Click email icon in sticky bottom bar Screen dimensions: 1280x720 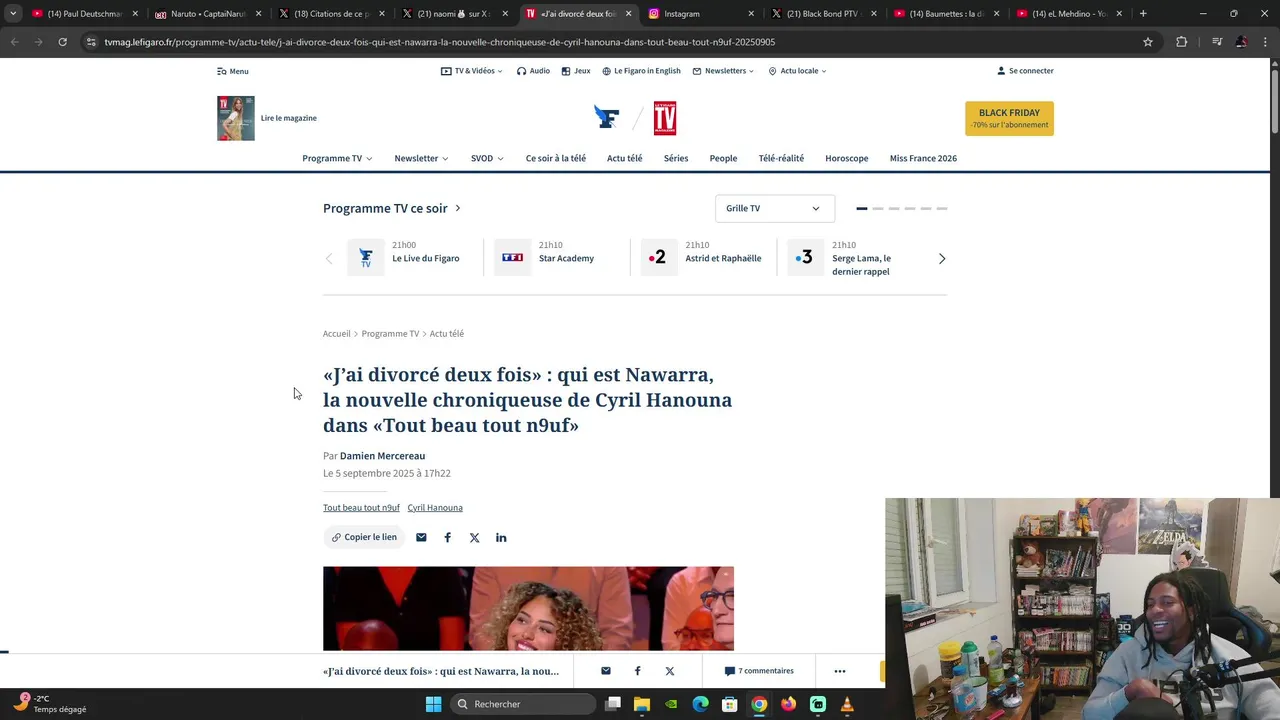605,671
